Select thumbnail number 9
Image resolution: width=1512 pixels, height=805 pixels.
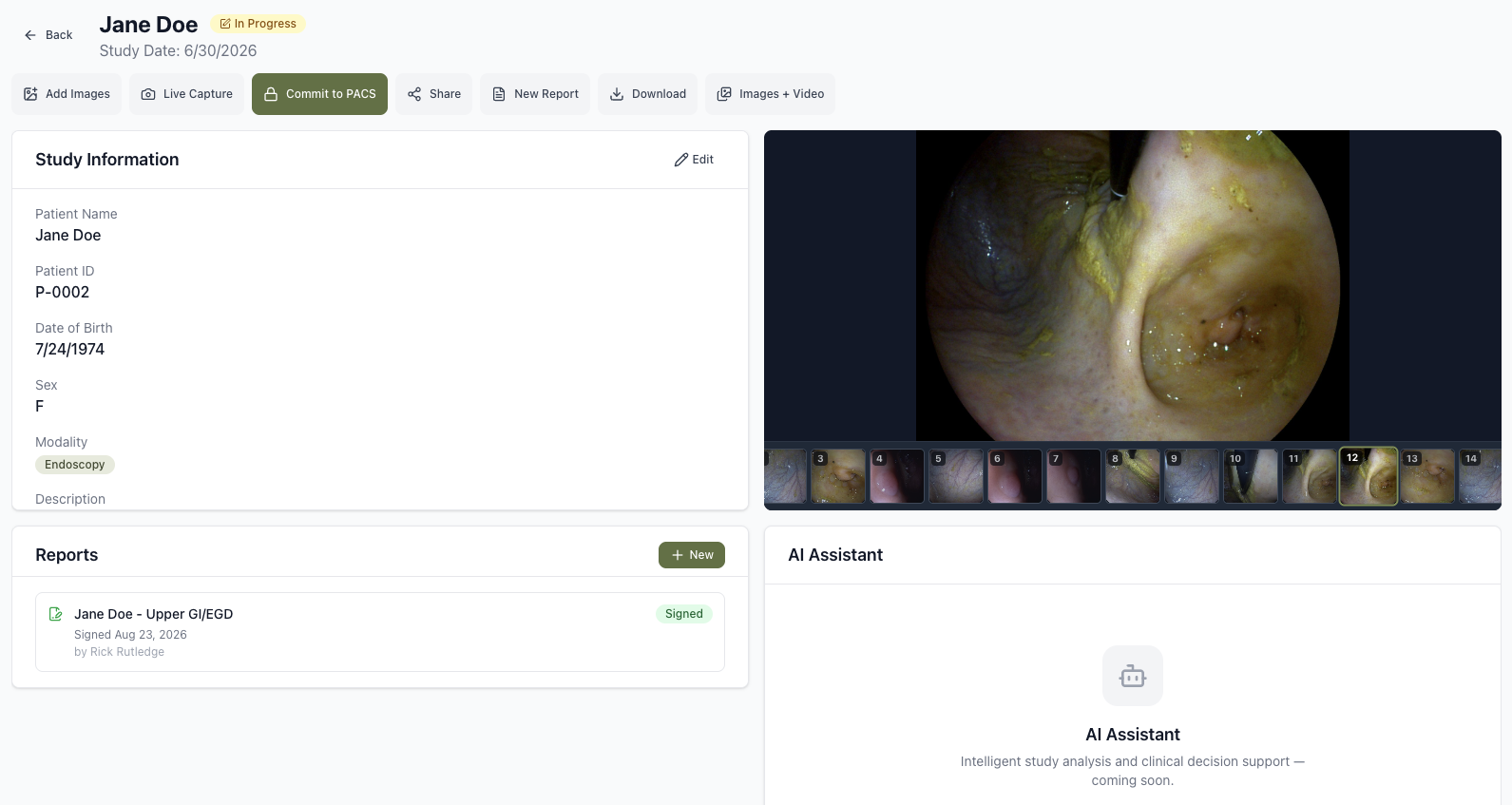click(x=1191, y=476)
